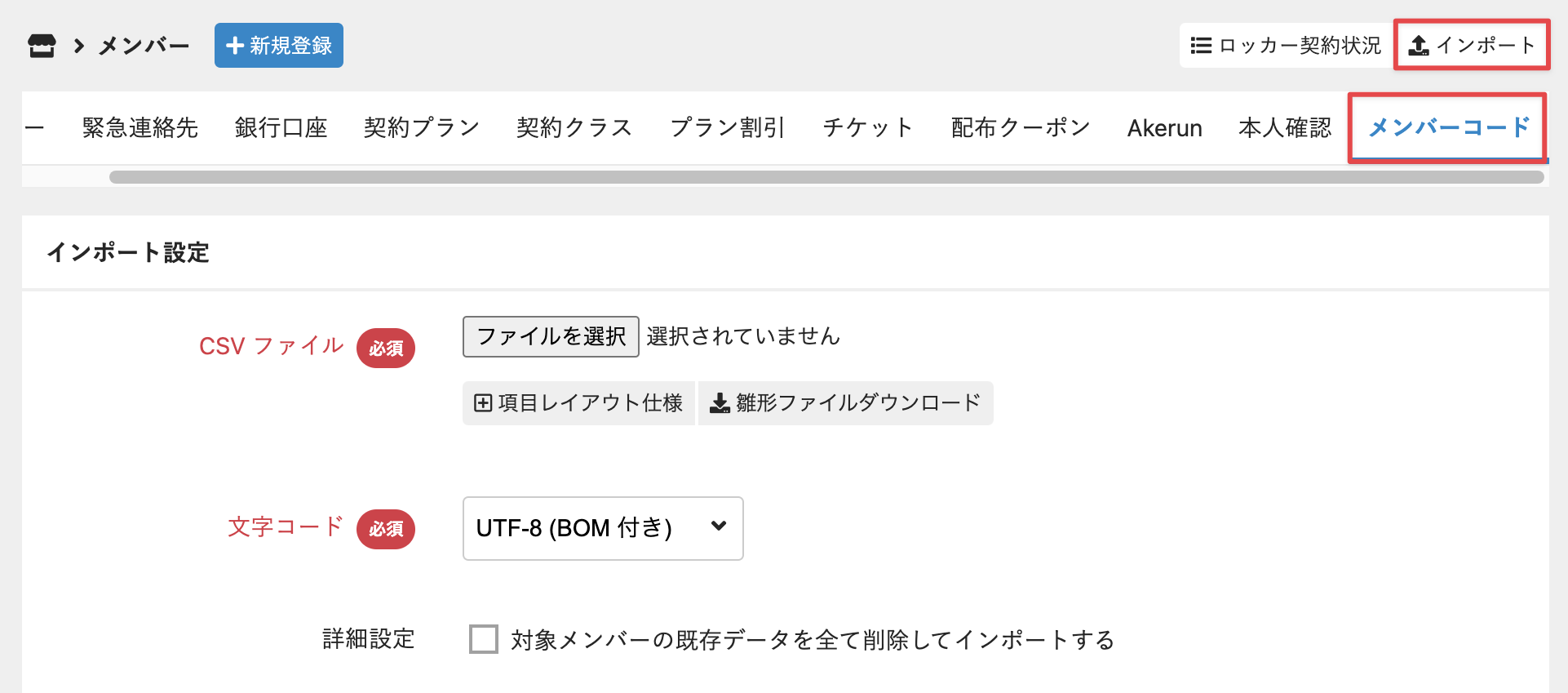Image resolution: width=1568 pixels, height=693 pixels.
Task: Click the メンバー breadcrumb link
Action: (x=144, y=46)
